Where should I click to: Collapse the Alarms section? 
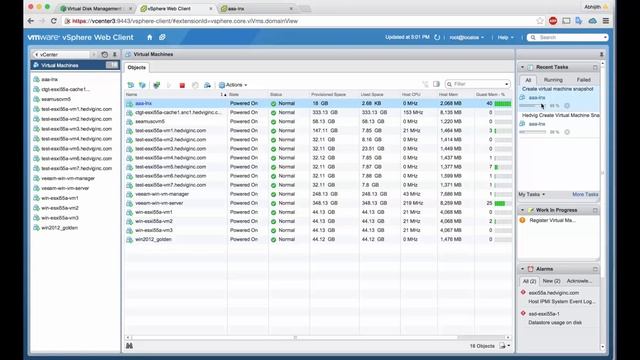522,269
